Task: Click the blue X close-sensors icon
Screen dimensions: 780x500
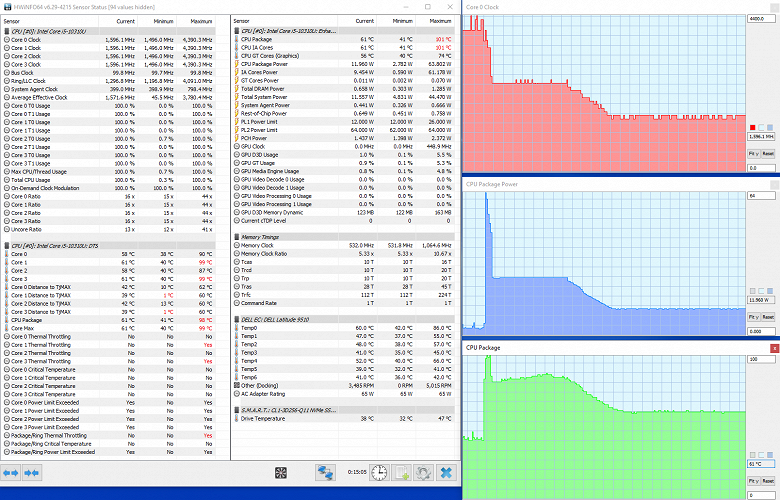Action: pos(446,473)
